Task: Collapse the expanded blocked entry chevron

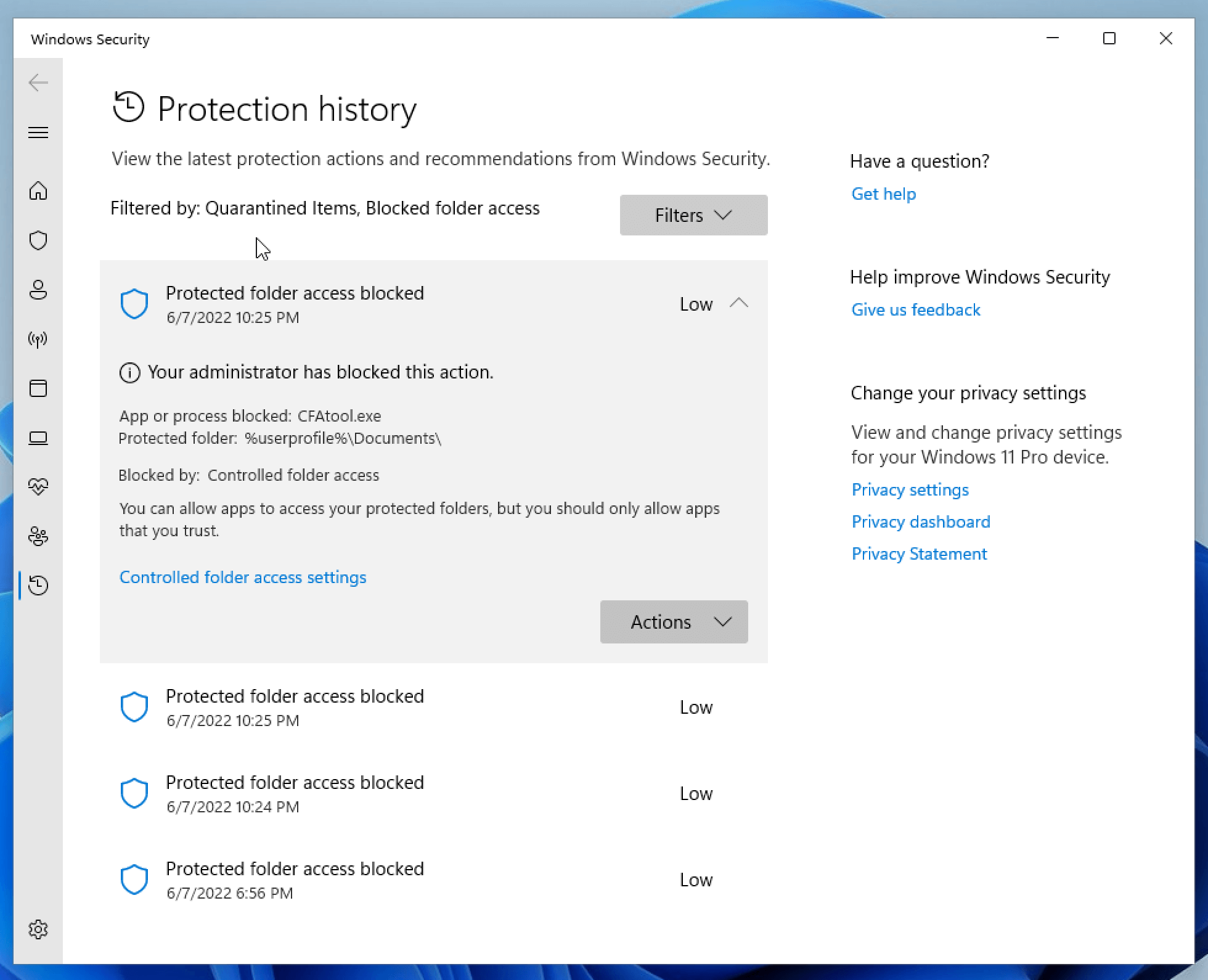Action: (x=738, y=303)
